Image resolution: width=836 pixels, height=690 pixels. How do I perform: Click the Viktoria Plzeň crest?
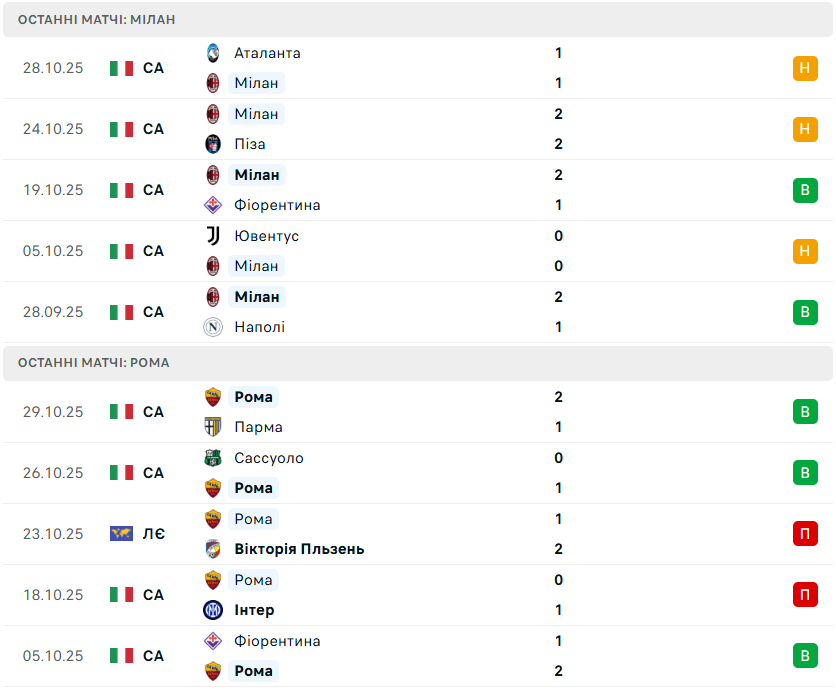(213, 549)
